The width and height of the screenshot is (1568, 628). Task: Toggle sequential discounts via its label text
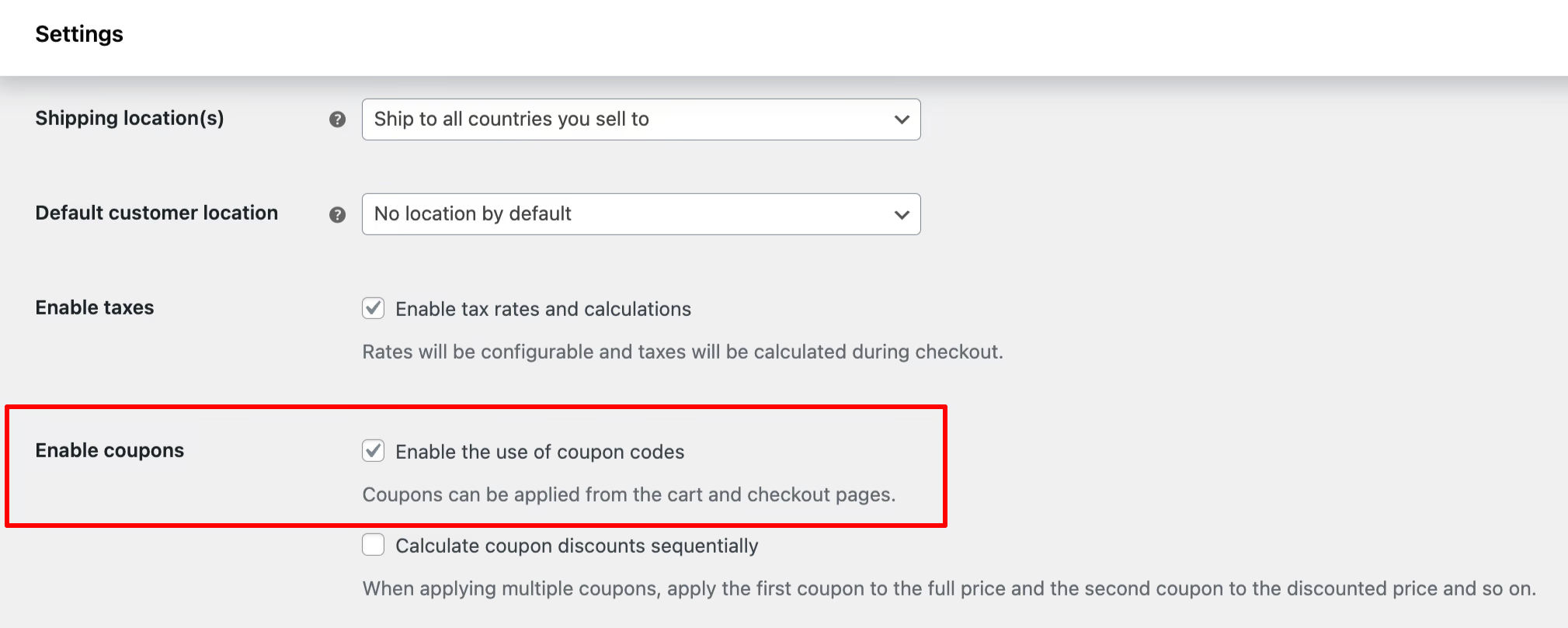577,545
